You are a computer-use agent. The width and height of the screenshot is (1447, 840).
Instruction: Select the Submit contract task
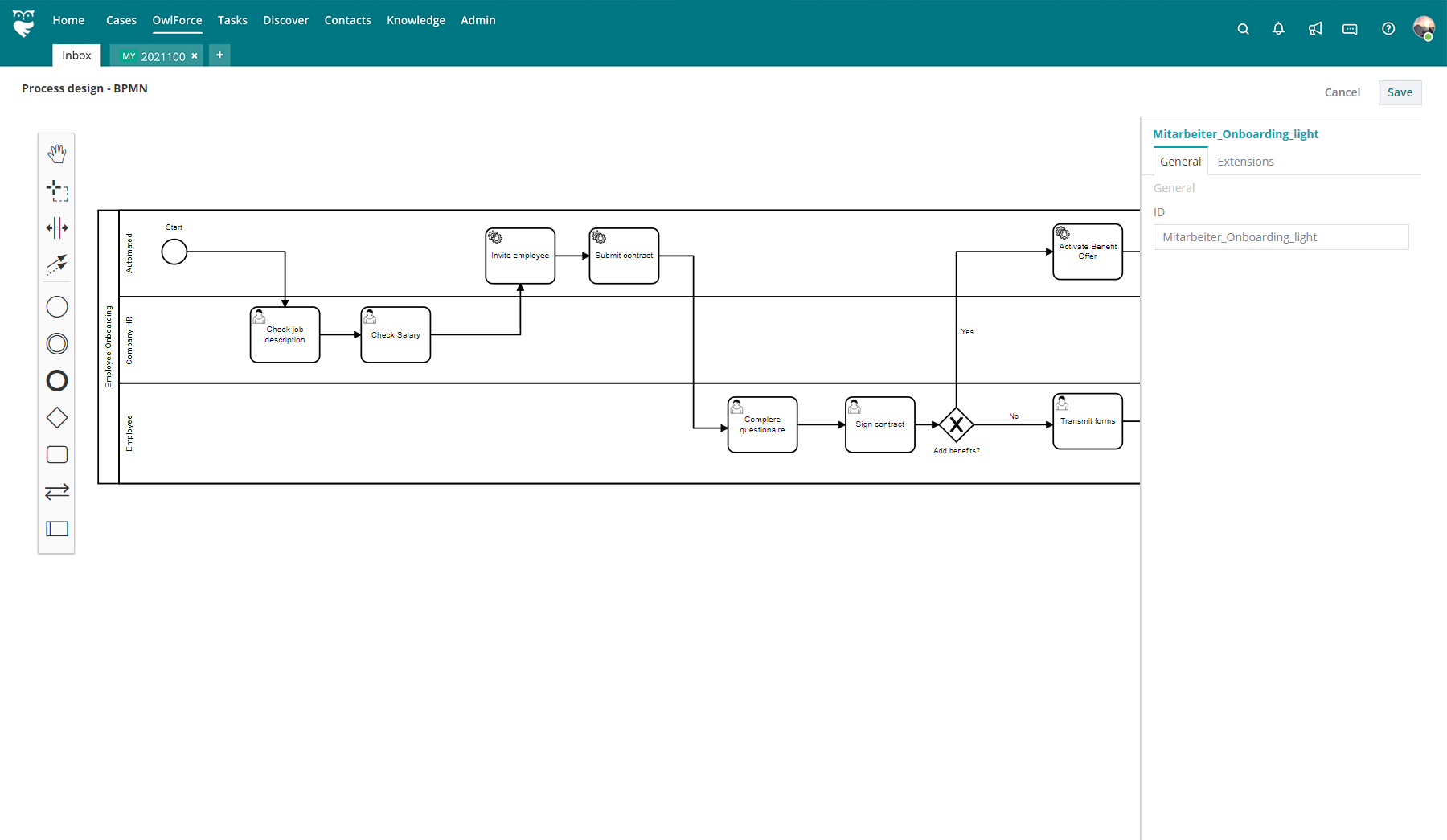click(x=624, y=256)
